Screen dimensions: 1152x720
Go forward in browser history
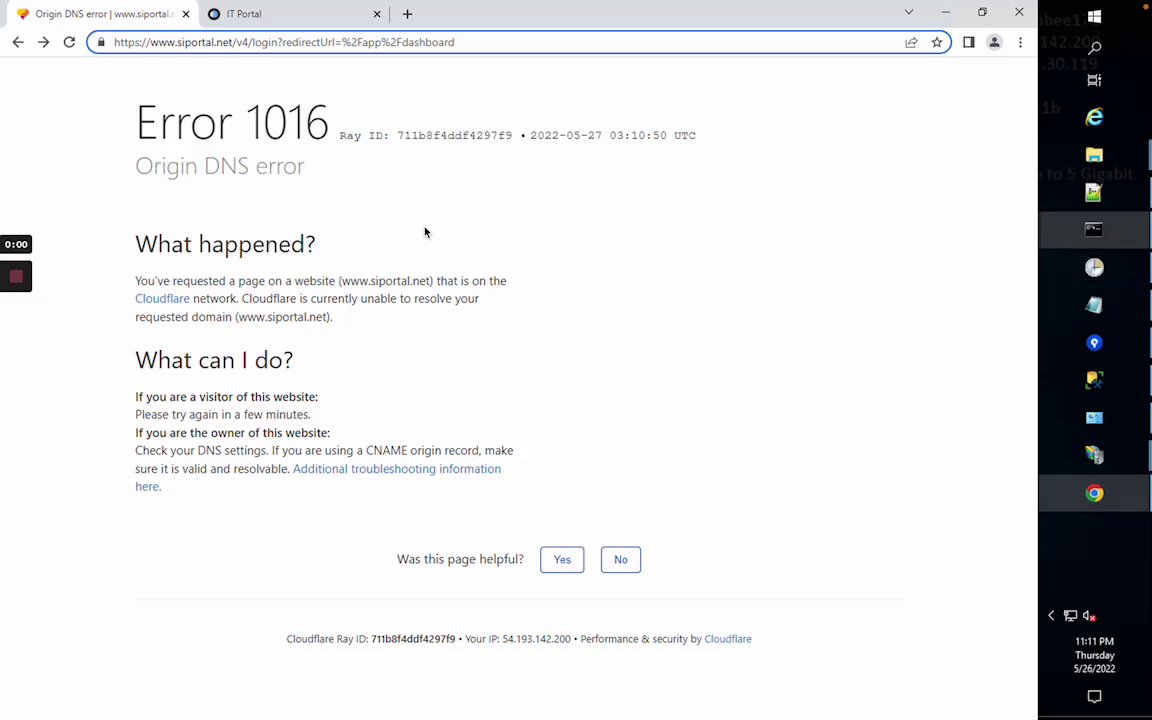43,43
